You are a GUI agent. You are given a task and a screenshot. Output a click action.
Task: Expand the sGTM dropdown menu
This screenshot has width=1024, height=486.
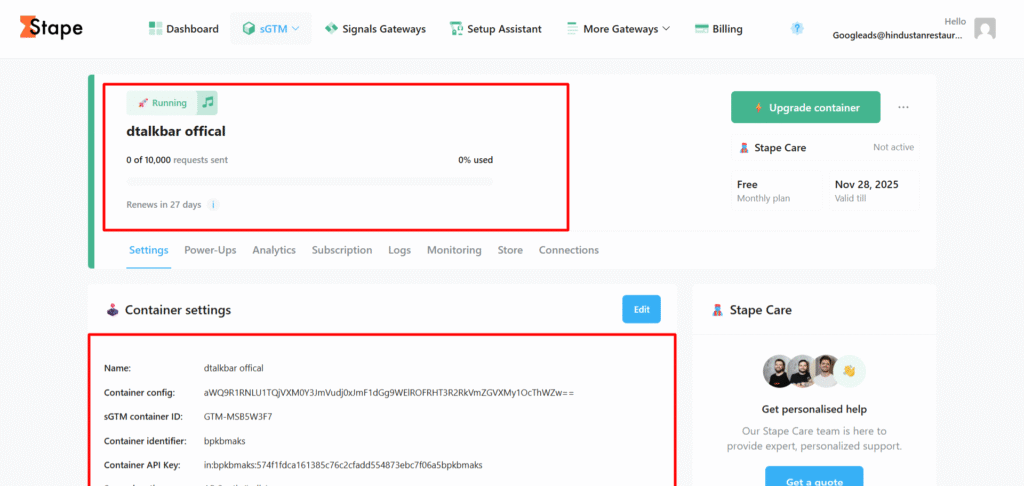(x=271, y=29)
